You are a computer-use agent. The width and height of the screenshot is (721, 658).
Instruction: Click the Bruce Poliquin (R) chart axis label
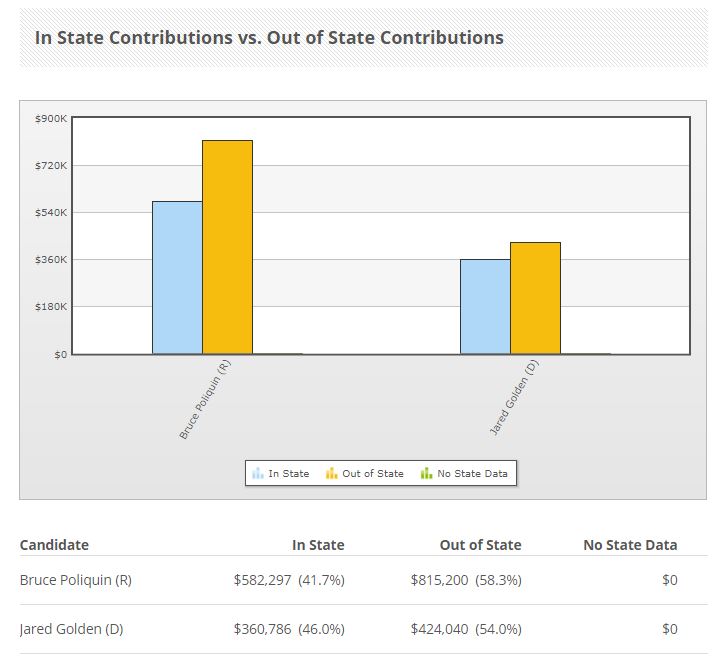205,400
